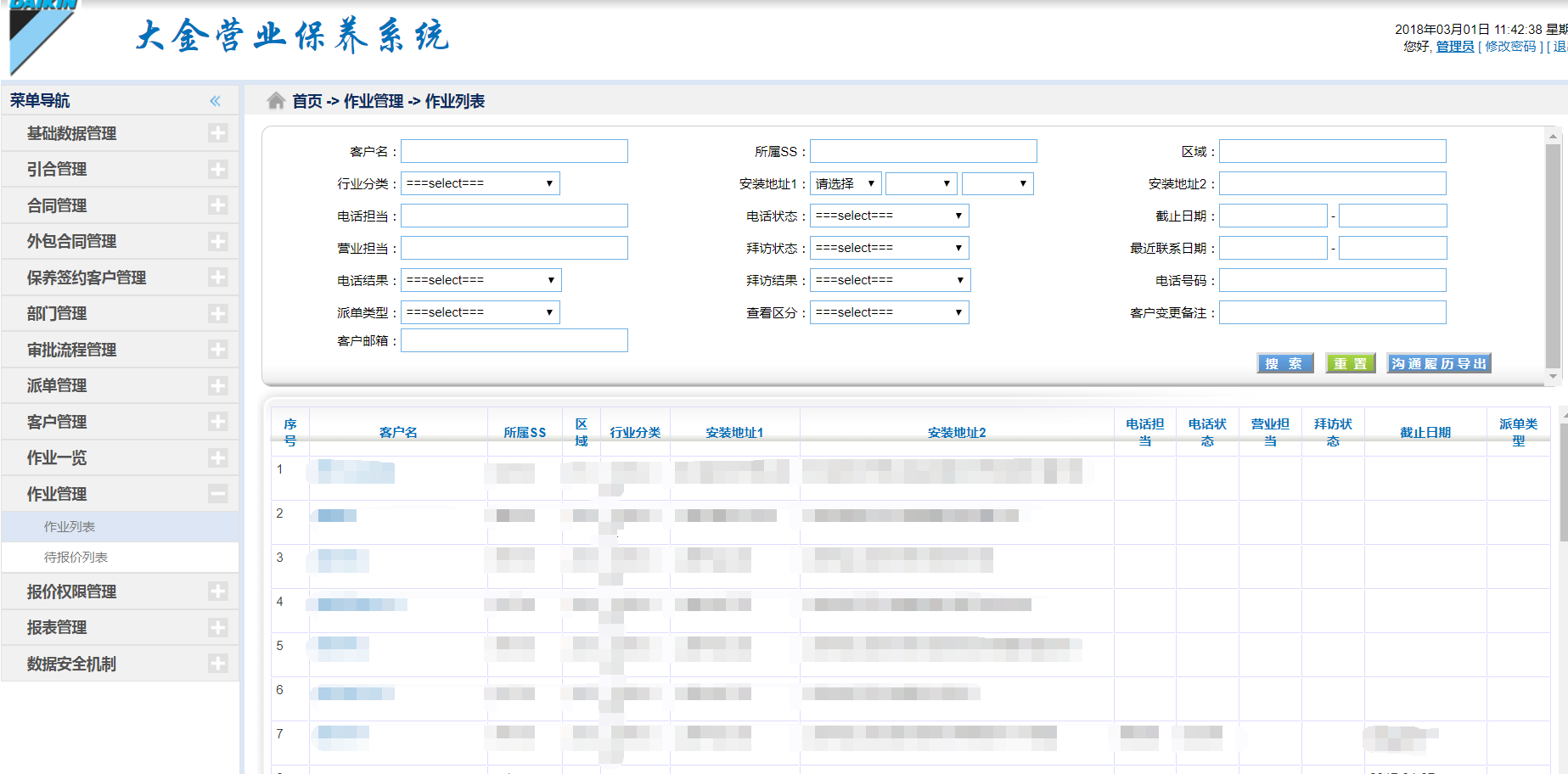Click the 重置 button

[1351, 363]
